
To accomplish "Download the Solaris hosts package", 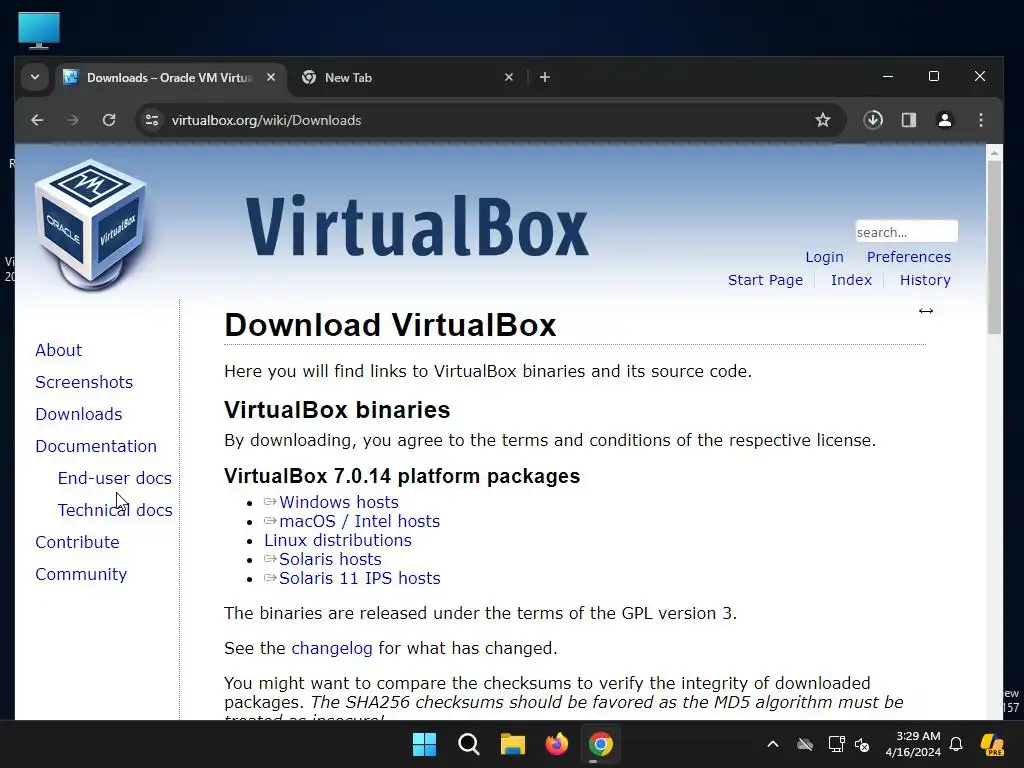I will tap(330, 559).
